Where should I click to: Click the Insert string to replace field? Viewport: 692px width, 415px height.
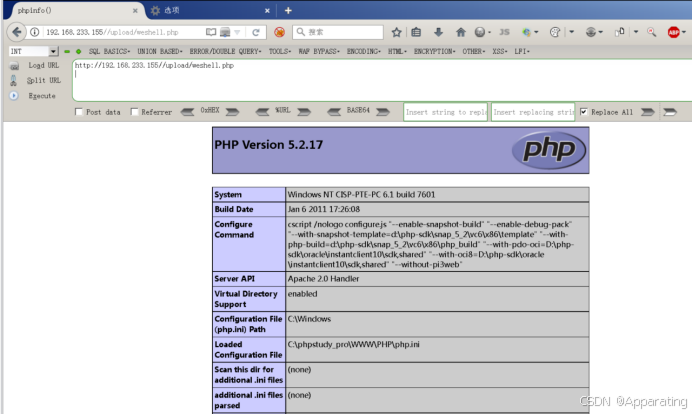[x=445, y=112]
